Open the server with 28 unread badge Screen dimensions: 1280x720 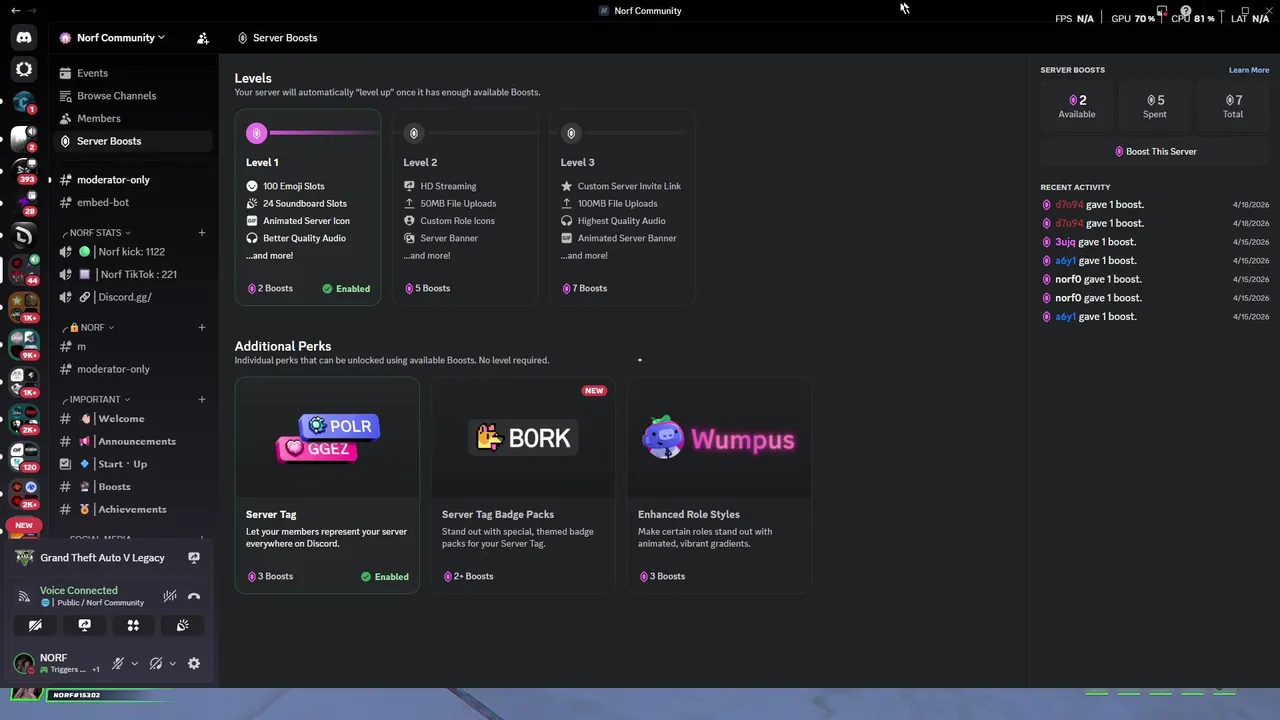tap(24, 203)
